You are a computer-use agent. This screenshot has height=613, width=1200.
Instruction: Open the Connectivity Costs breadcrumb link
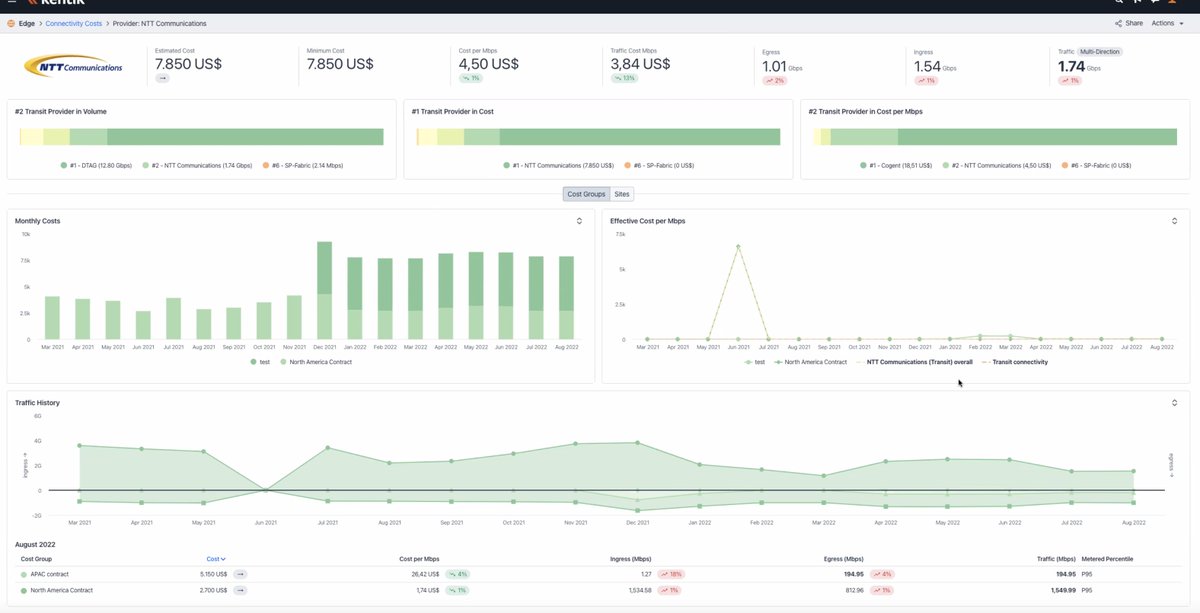pos(74,22)
